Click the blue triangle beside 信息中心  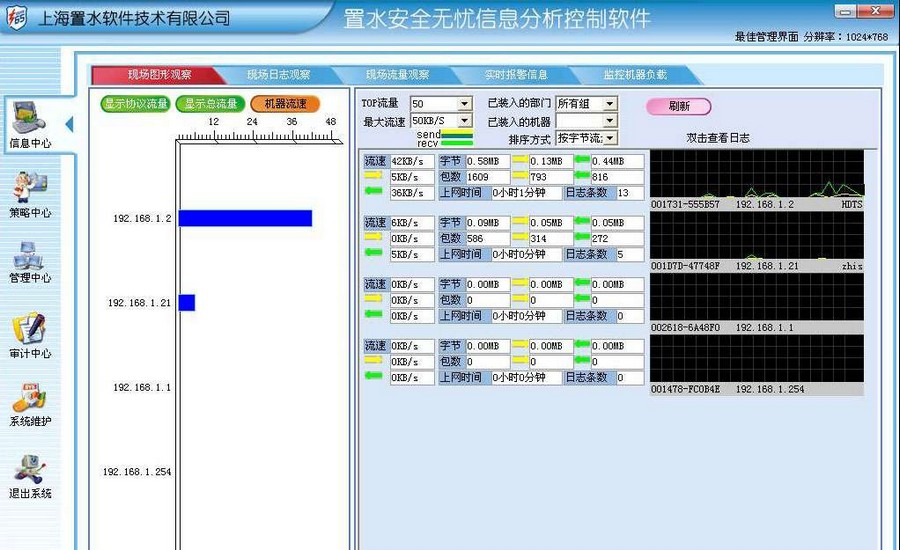[69, 124]
